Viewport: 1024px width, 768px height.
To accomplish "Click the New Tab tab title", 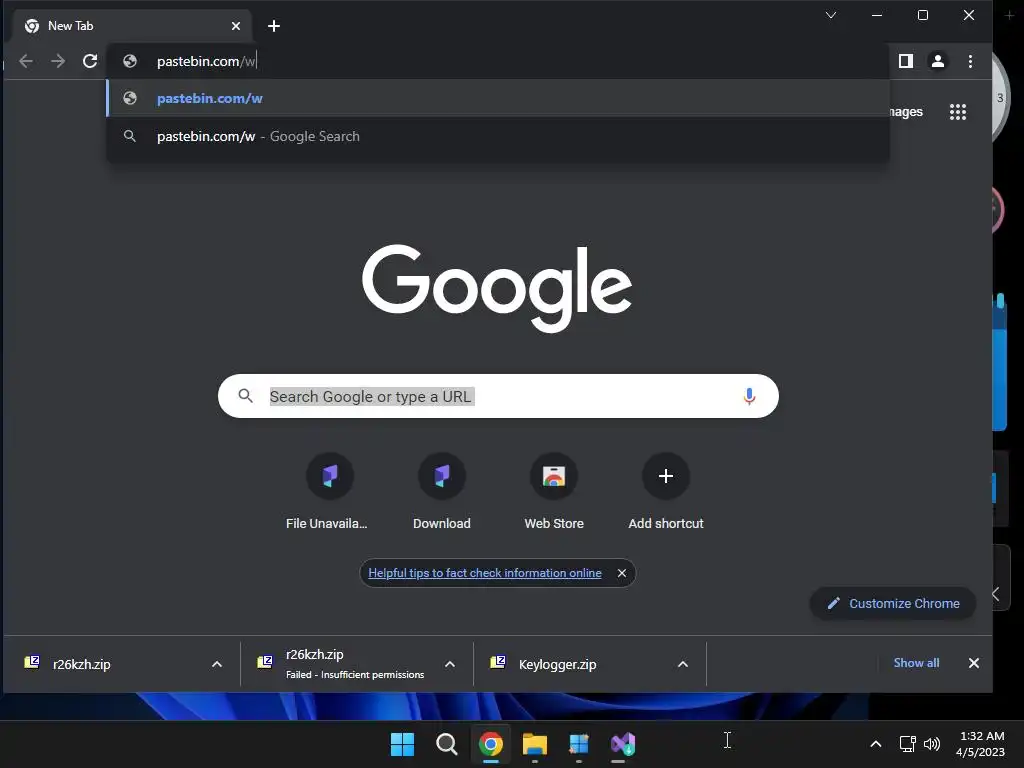I will (71, 26).
